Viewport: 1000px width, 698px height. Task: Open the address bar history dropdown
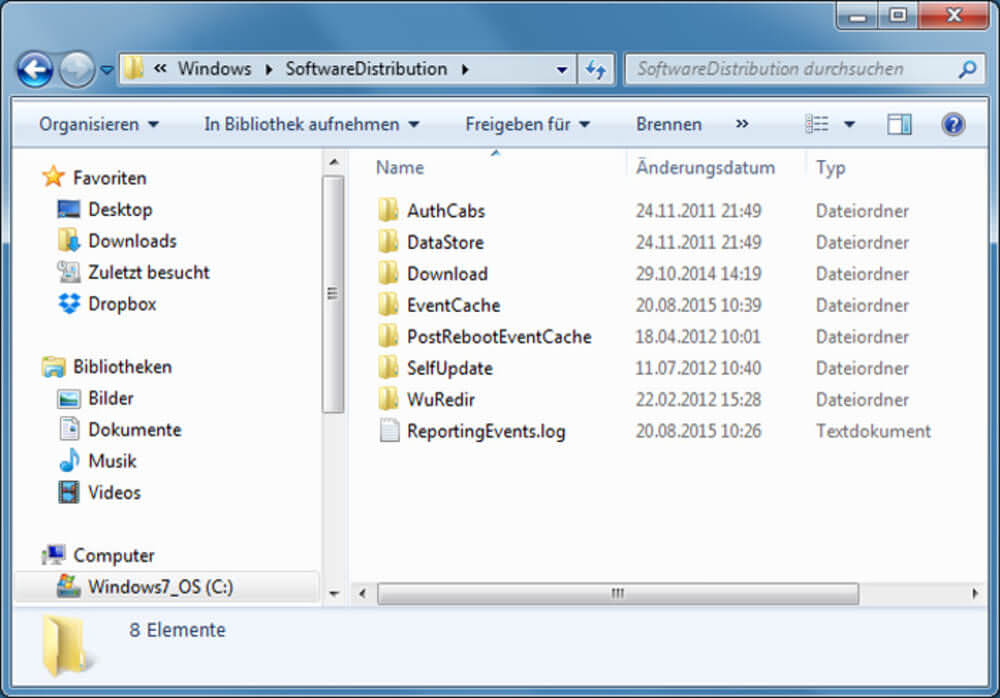pos(561,70)
